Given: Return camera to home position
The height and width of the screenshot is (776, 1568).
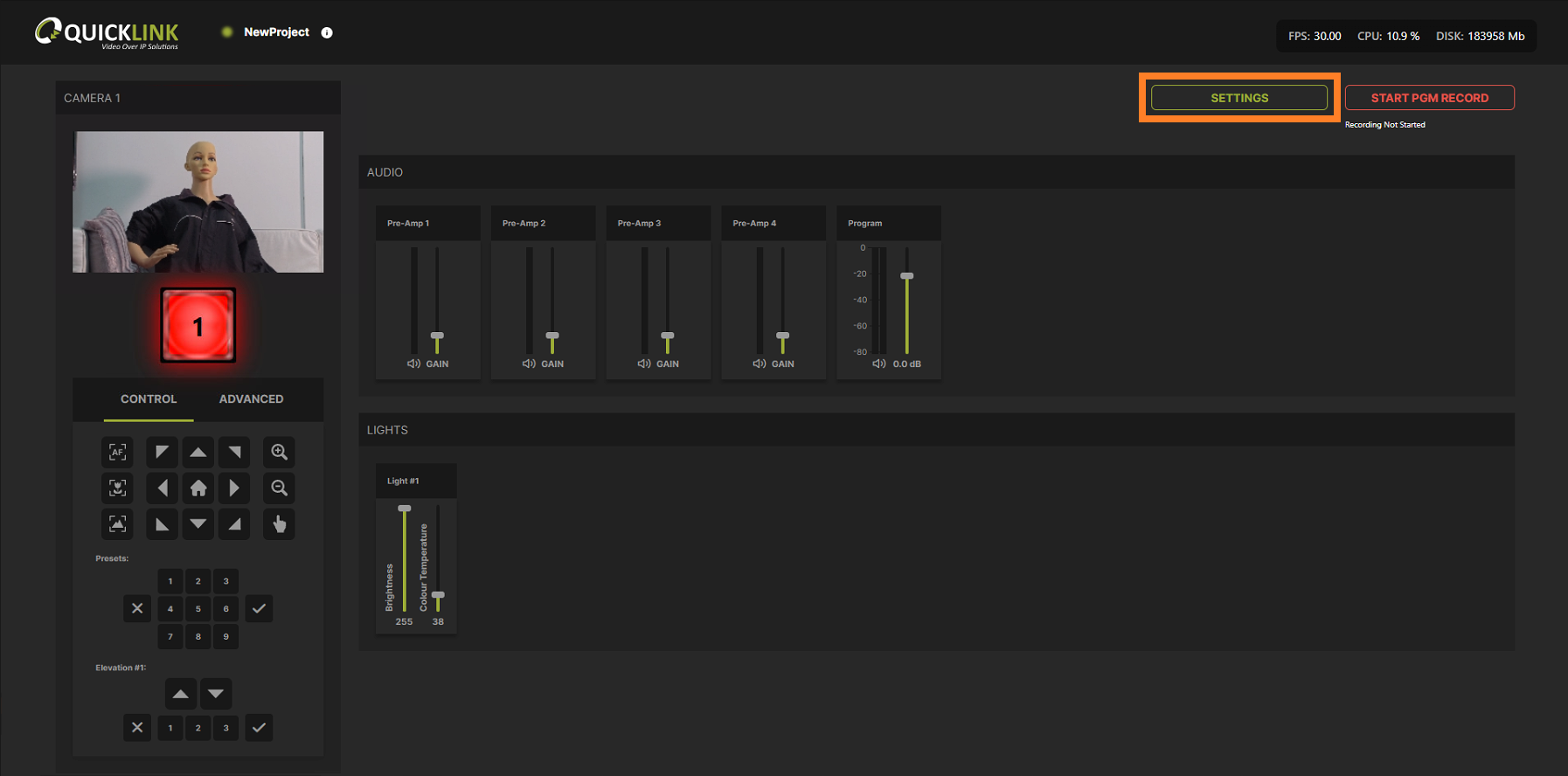Looking at the screenshot, I should tap(198, 488).
